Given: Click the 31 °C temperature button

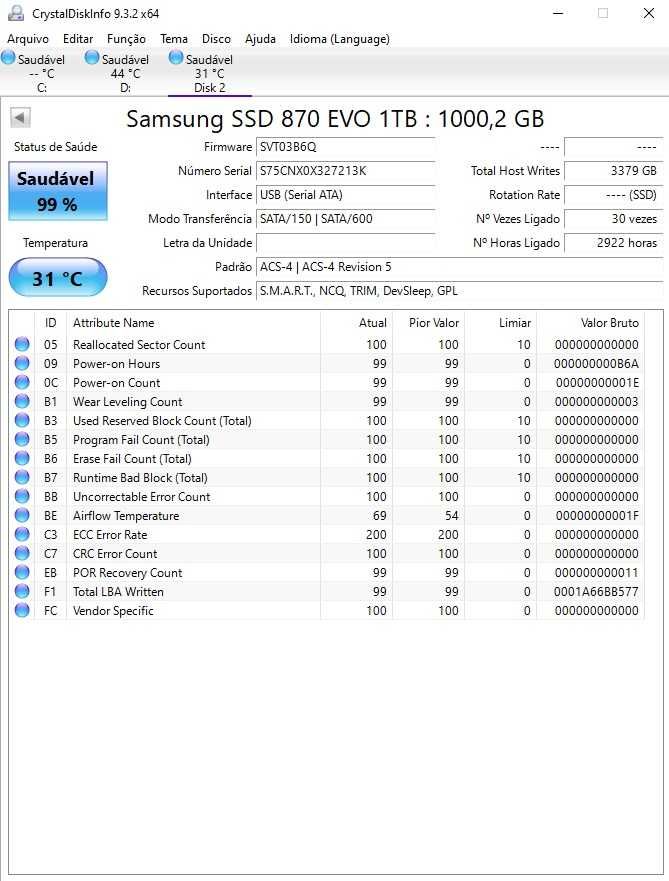Looking at the screenshot, I should (58, 278).
